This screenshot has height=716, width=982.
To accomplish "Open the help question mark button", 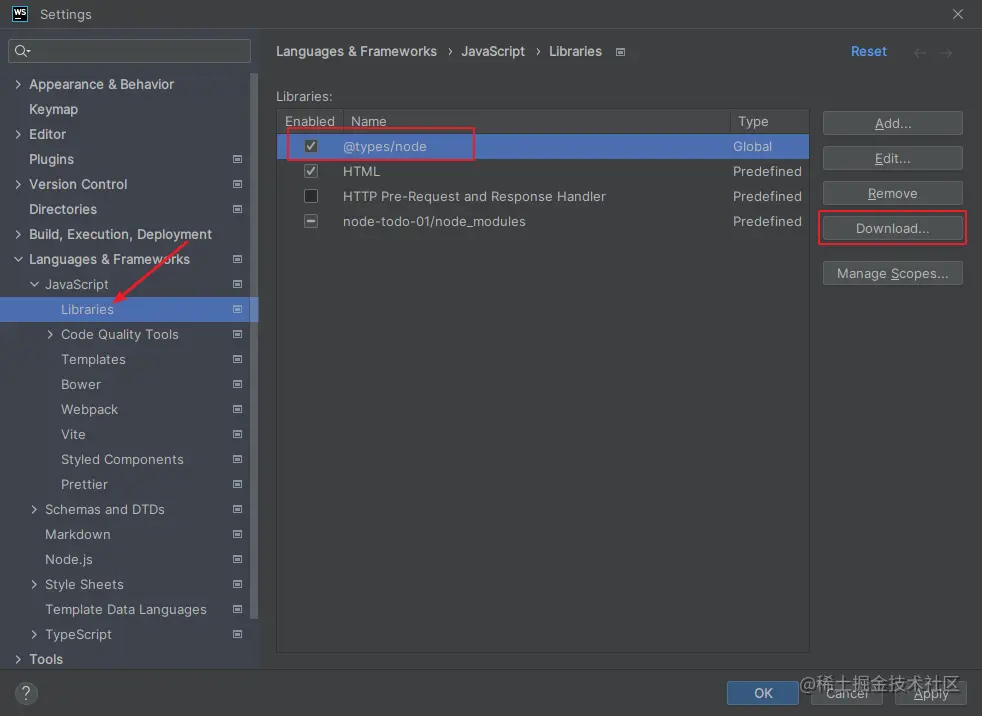I will point(26,693).
